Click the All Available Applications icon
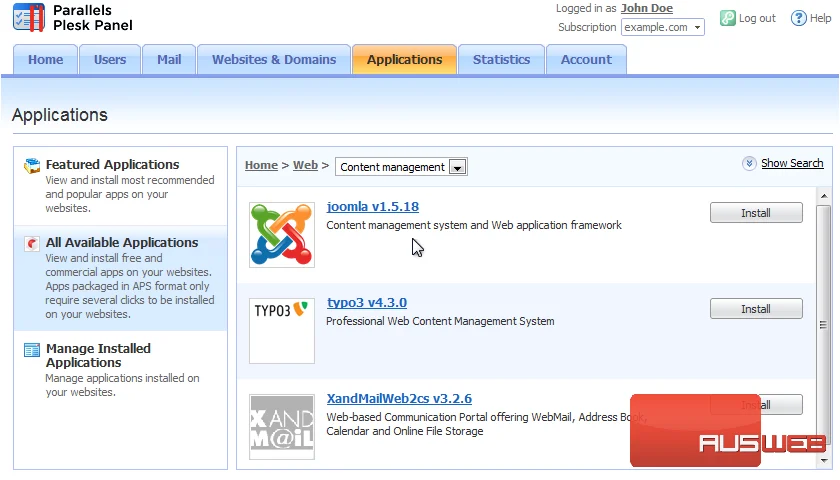Viewport: 840px width, 480px height. pos(32,244)
